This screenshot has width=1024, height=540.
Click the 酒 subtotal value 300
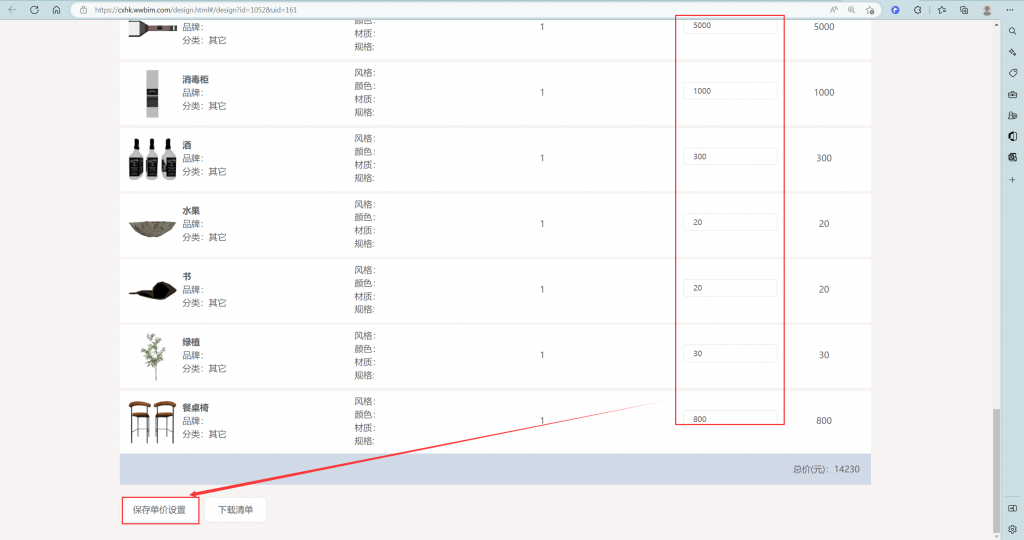[824, 158]
